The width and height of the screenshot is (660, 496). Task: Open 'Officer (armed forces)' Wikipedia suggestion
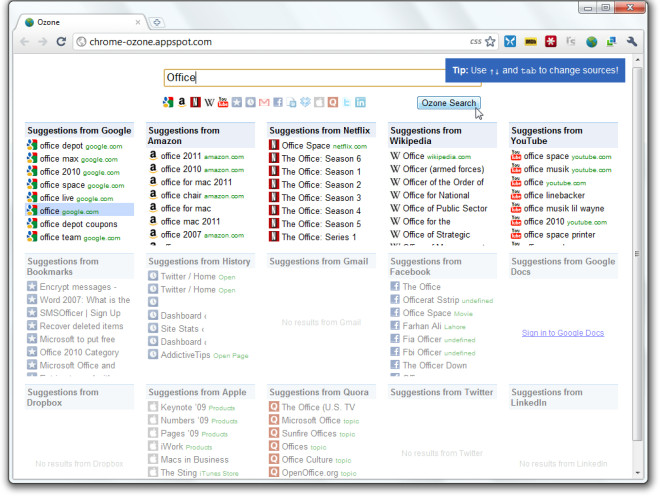(443, 169)
